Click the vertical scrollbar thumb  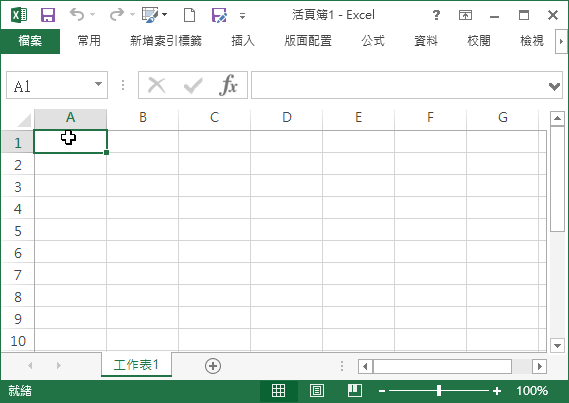[557, 179]
